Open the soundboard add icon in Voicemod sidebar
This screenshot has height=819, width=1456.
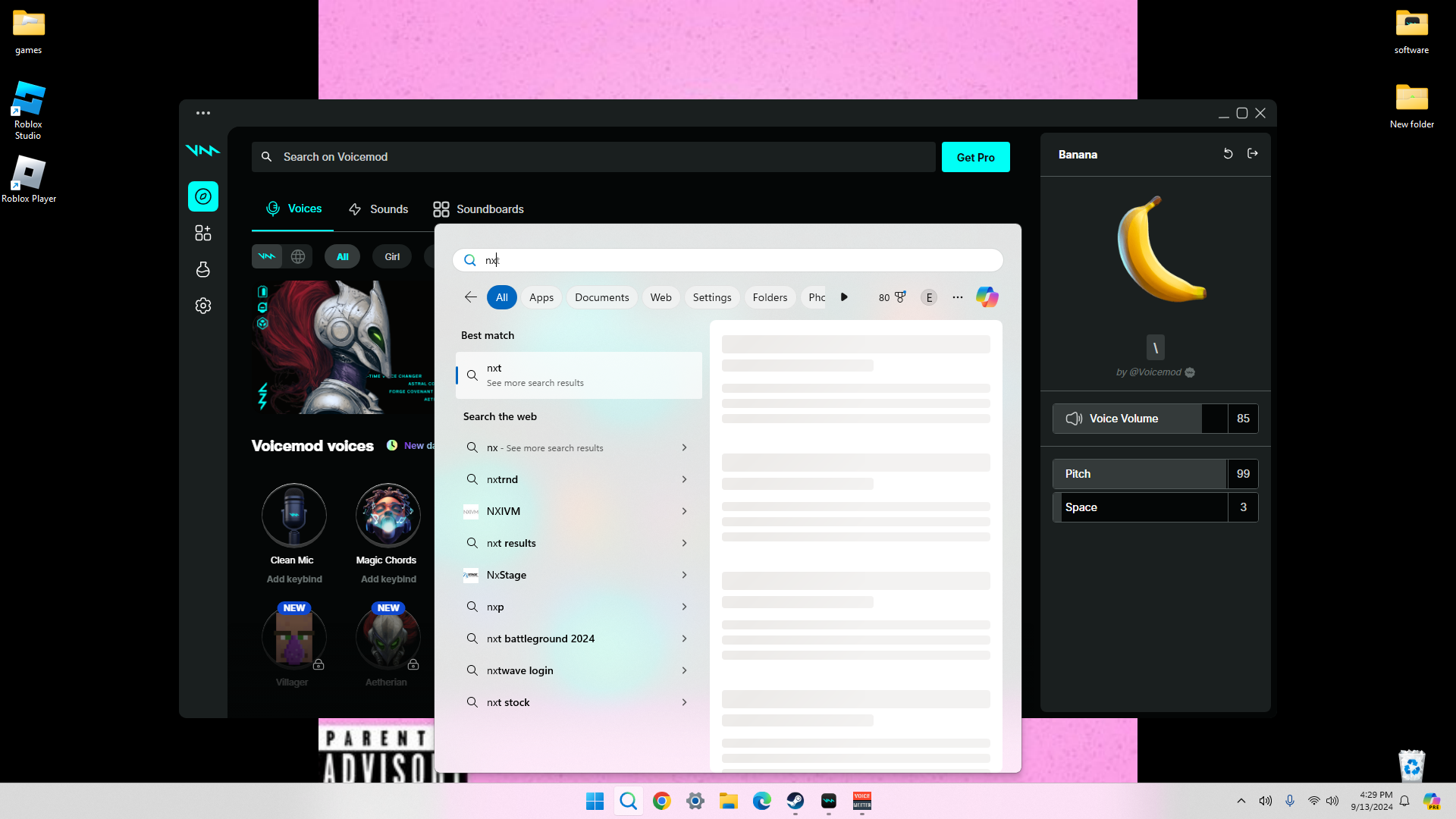click(x=203, y=233)
